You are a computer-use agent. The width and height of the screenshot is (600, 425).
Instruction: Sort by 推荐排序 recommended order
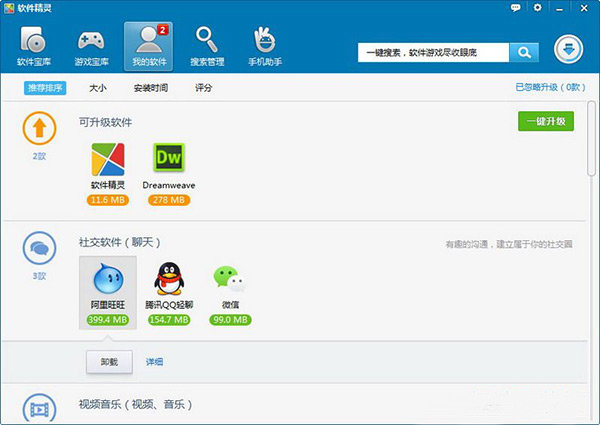[45, 88]
